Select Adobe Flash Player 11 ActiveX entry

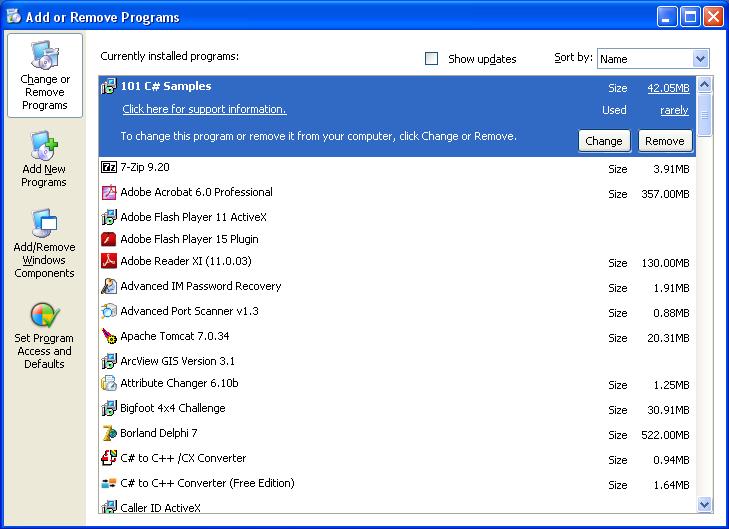click(397, 217)
